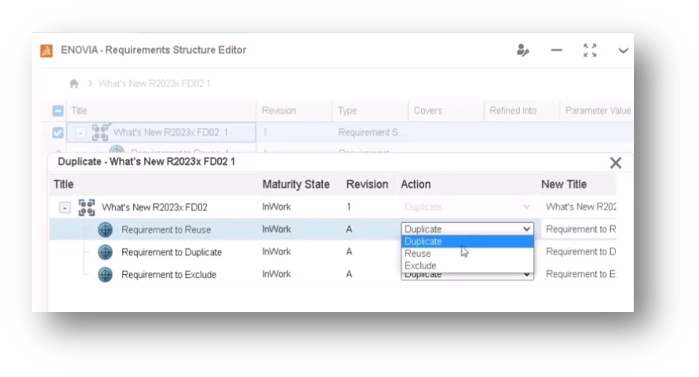Click the Action column header
Screen dimensions: 699x377
(415, 184)
